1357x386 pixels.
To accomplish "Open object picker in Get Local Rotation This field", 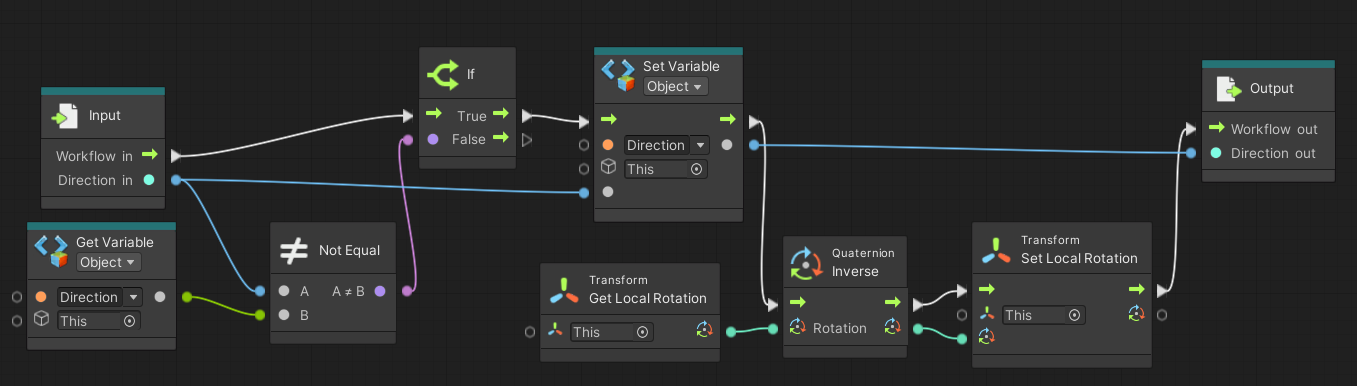I will pos(642,332).
